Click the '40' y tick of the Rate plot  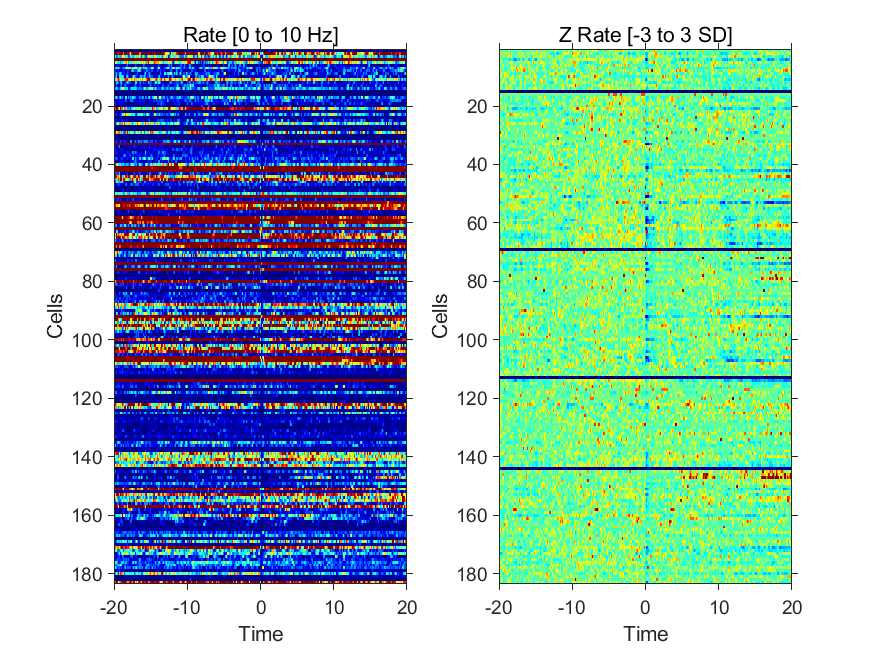pyautogui.click(x=92, y=165)
